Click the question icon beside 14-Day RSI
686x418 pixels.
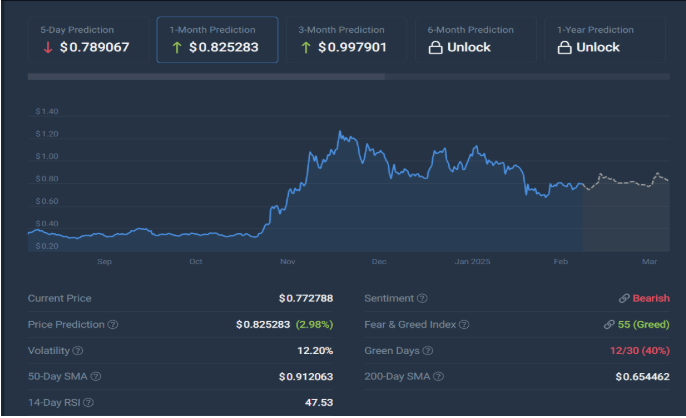[x=88, y=403]
